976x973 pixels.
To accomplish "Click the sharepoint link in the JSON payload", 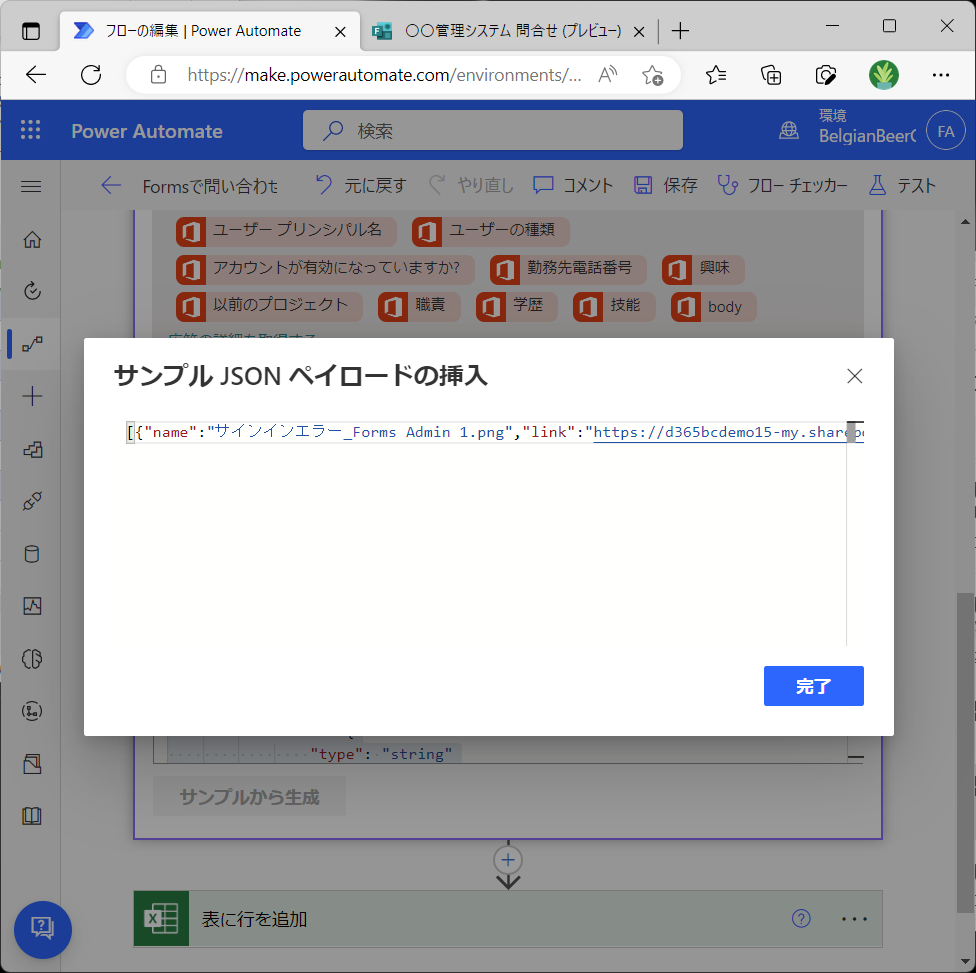I will pyautogui.click(x=728, y=432).
